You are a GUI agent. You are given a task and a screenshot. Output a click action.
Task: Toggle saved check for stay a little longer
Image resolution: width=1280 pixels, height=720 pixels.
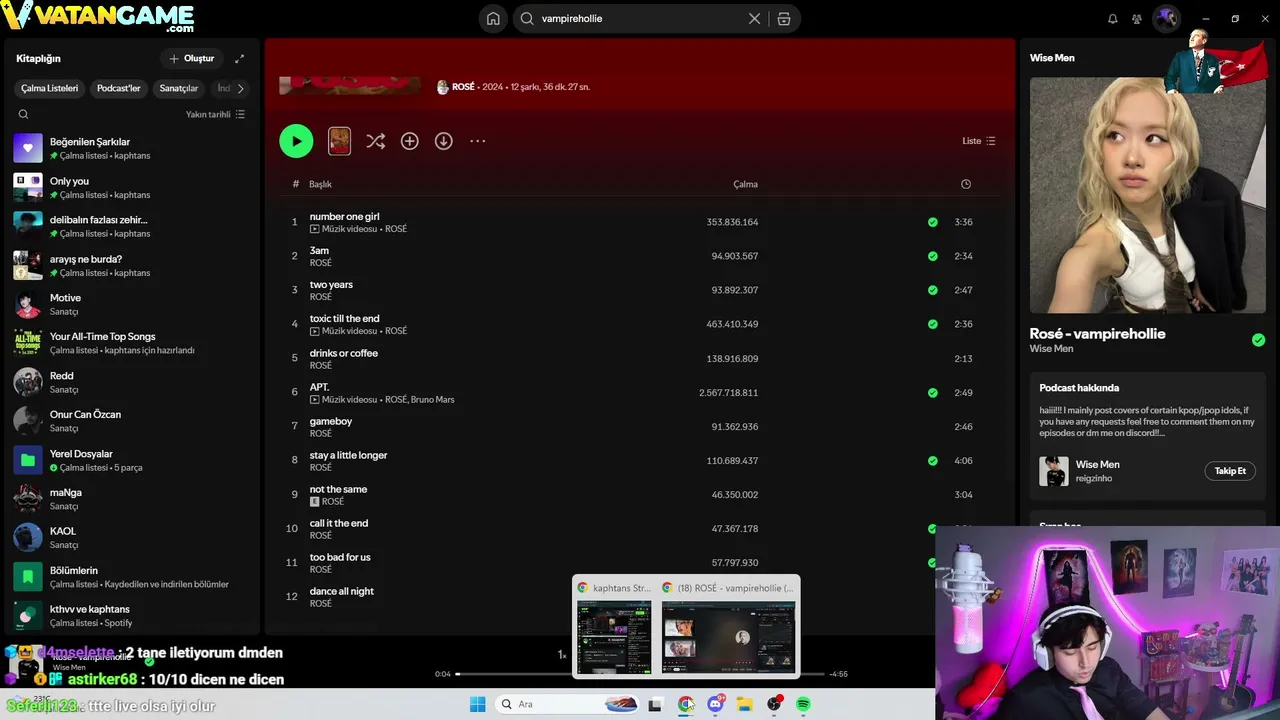933,461
